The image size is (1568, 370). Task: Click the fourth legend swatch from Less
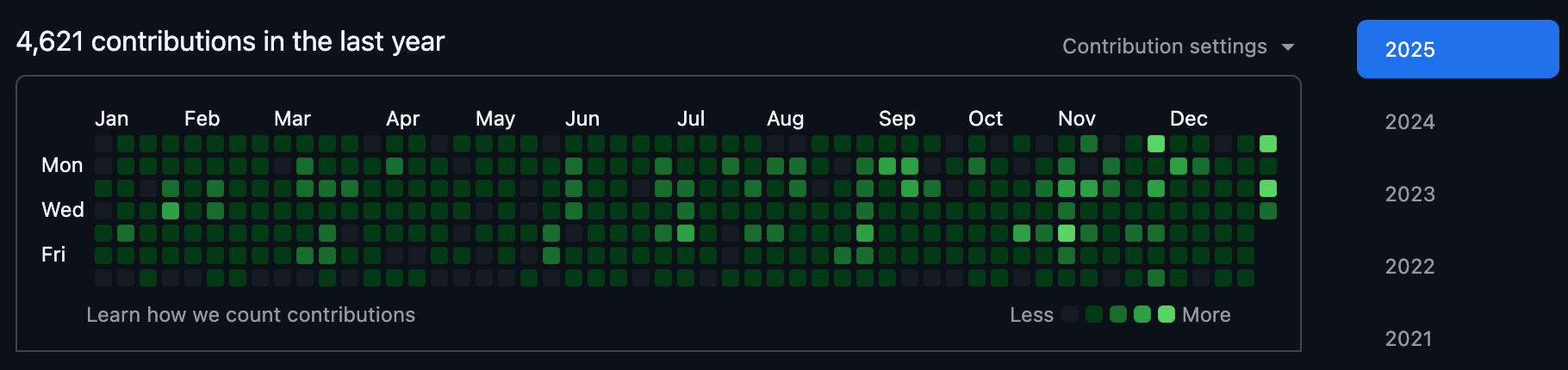click(1142, 314)
